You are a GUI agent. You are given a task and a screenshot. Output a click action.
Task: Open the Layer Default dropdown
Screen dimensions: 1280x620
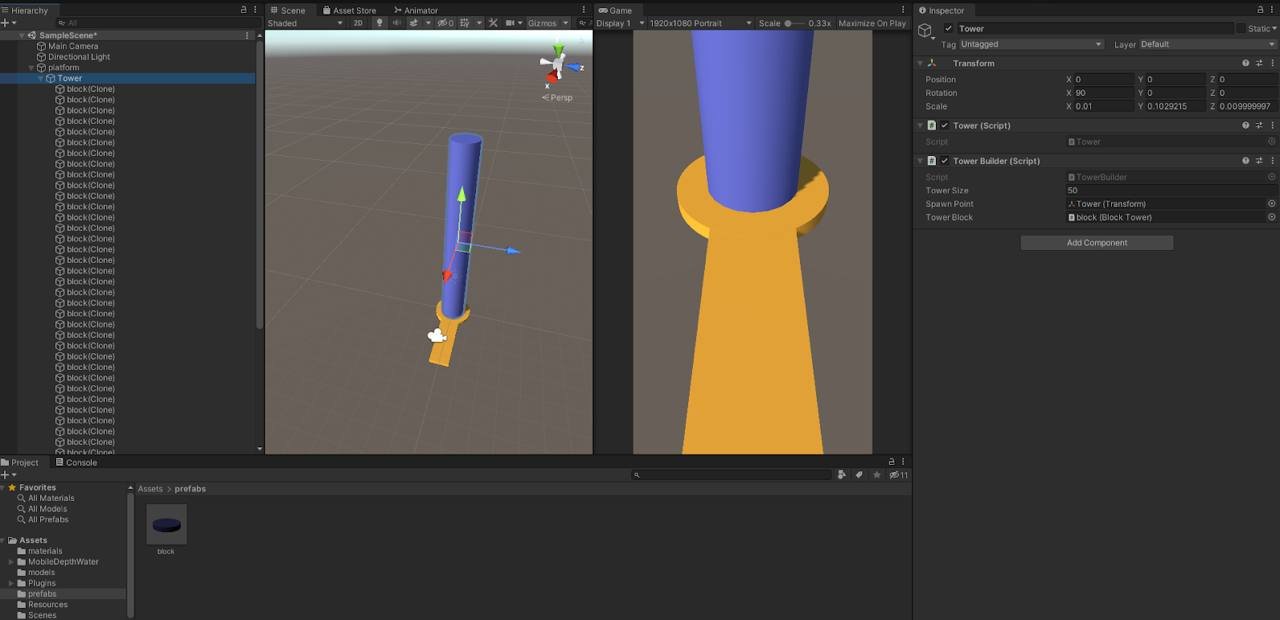(x=1207, y=44)
